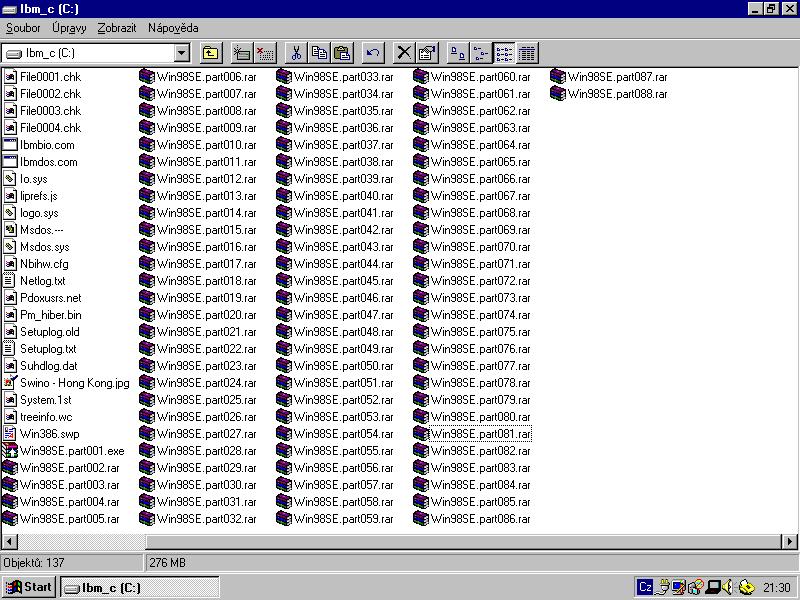Click the Properties toolbar icon
The width and height of the screenshot is (800, 600).
pos(427,53)
